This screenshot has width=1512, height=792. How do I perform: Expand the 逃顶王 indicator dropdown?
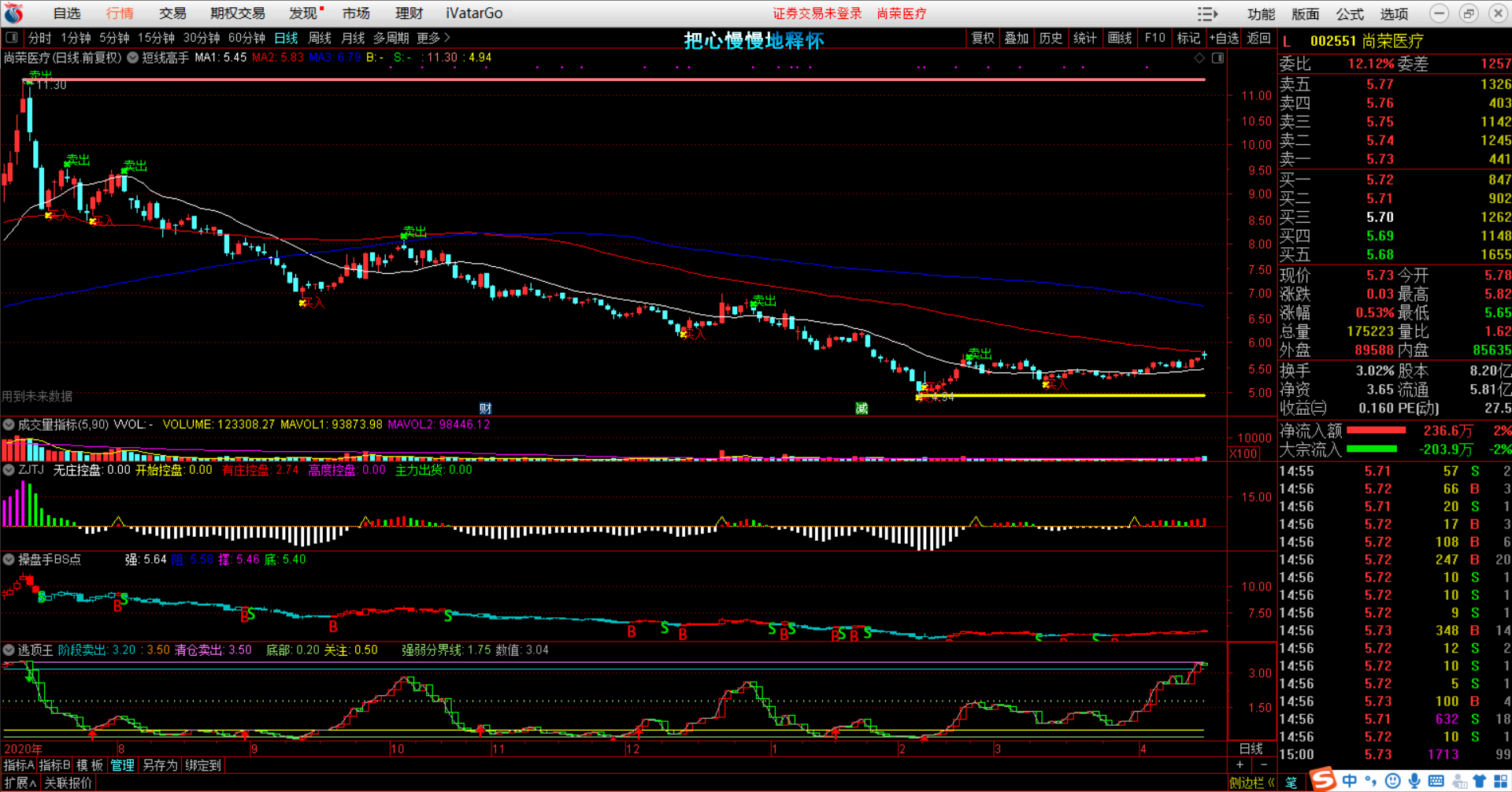9,650
